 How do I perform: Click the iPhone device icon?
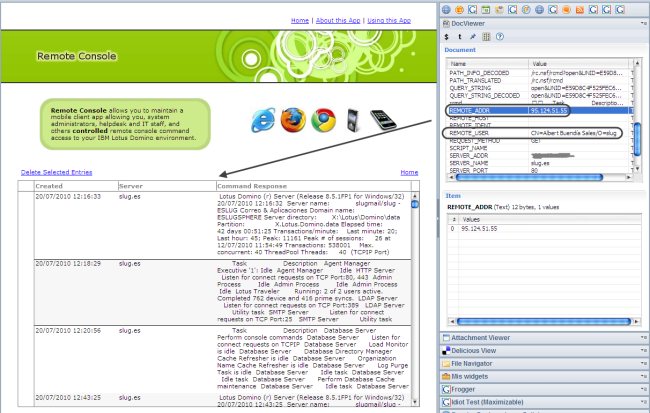tap(383, 120)
